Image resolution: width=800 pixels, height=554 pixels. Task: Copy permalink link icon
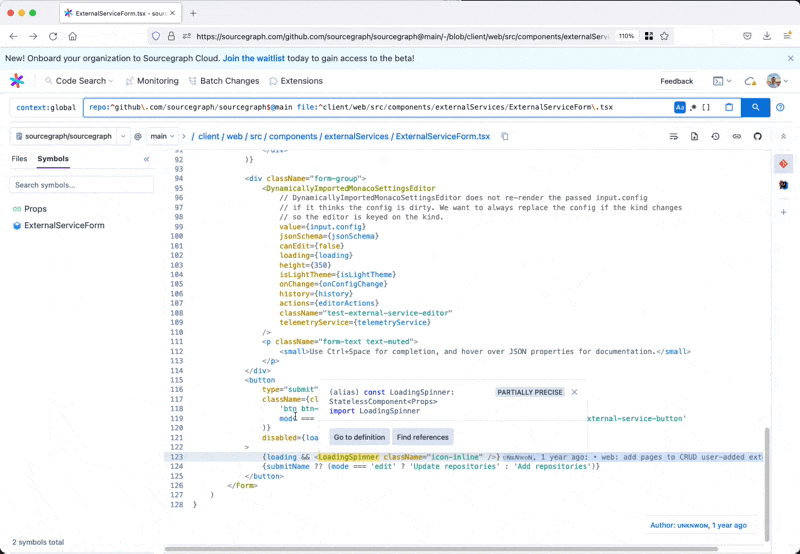[736, 136]
